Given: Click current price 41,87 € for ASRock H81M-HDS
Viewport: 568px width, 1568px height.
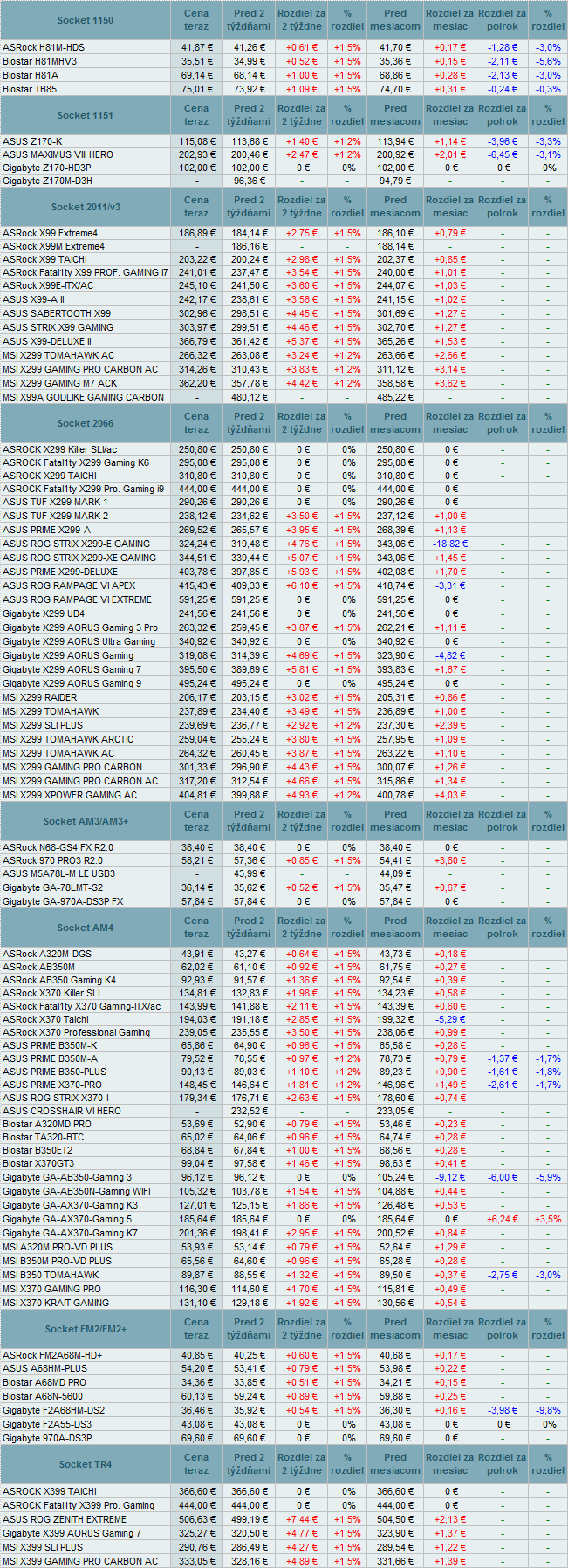Looking at the screenshot, I should coord(197,47).
